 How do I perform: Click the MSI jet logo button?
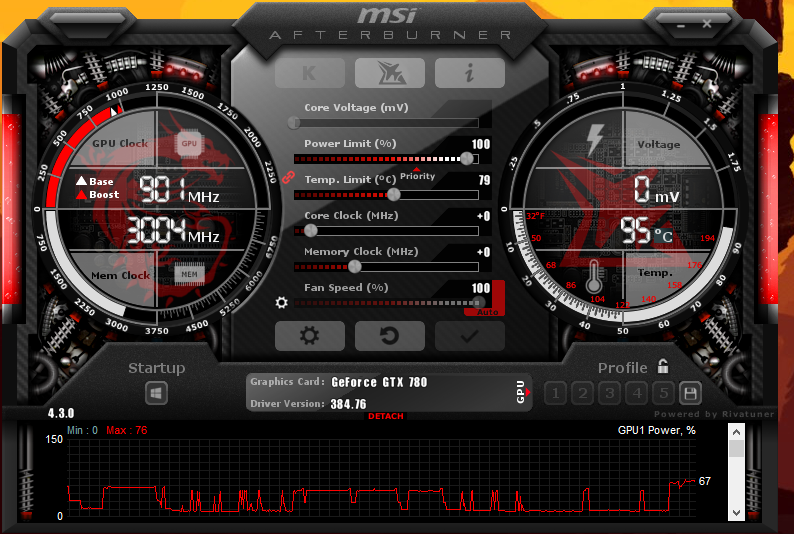click(x=390, y=73)
